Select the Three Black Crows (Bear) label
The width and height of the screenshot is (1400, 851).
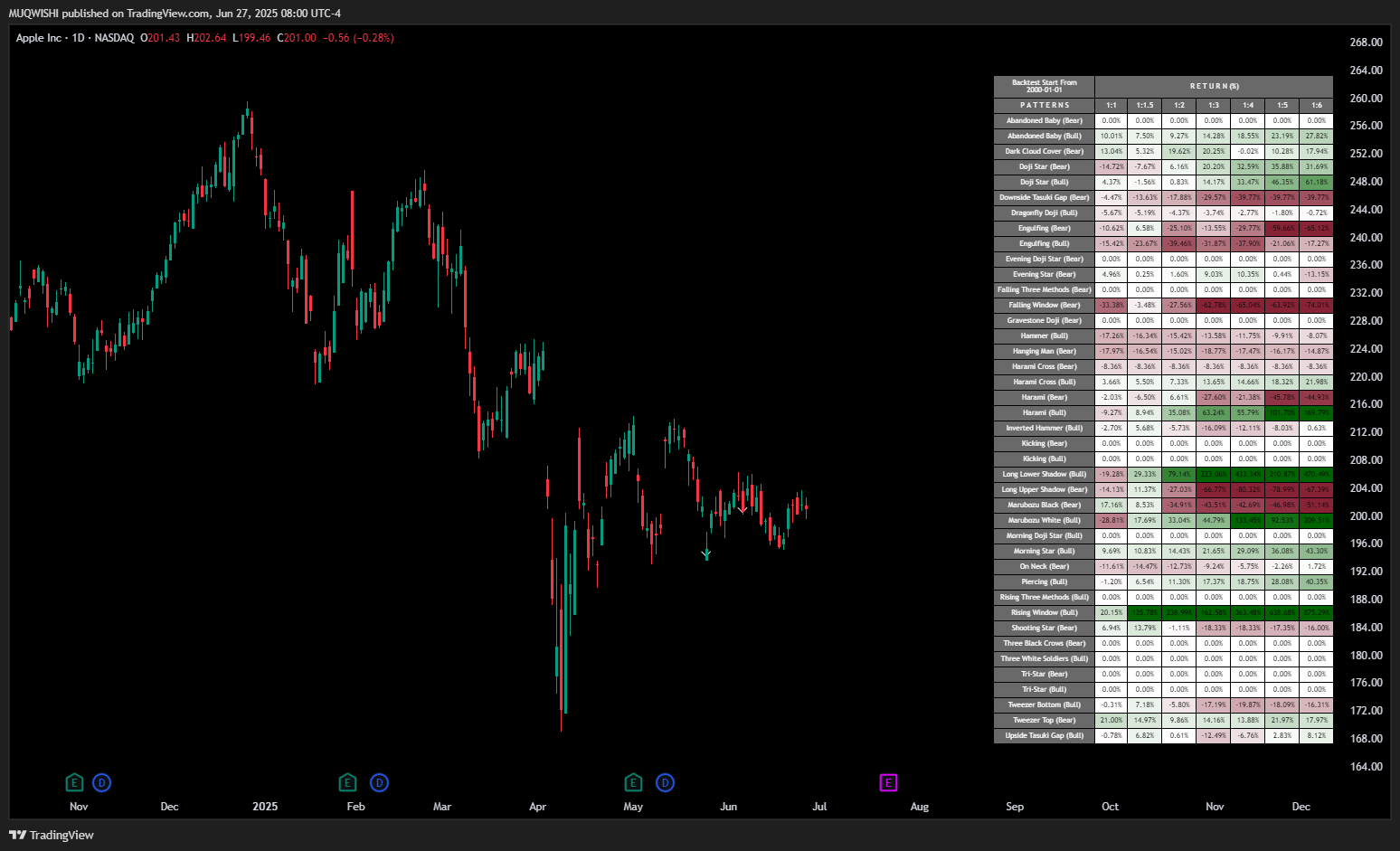pyautogui.click(x=1045, y=644)
